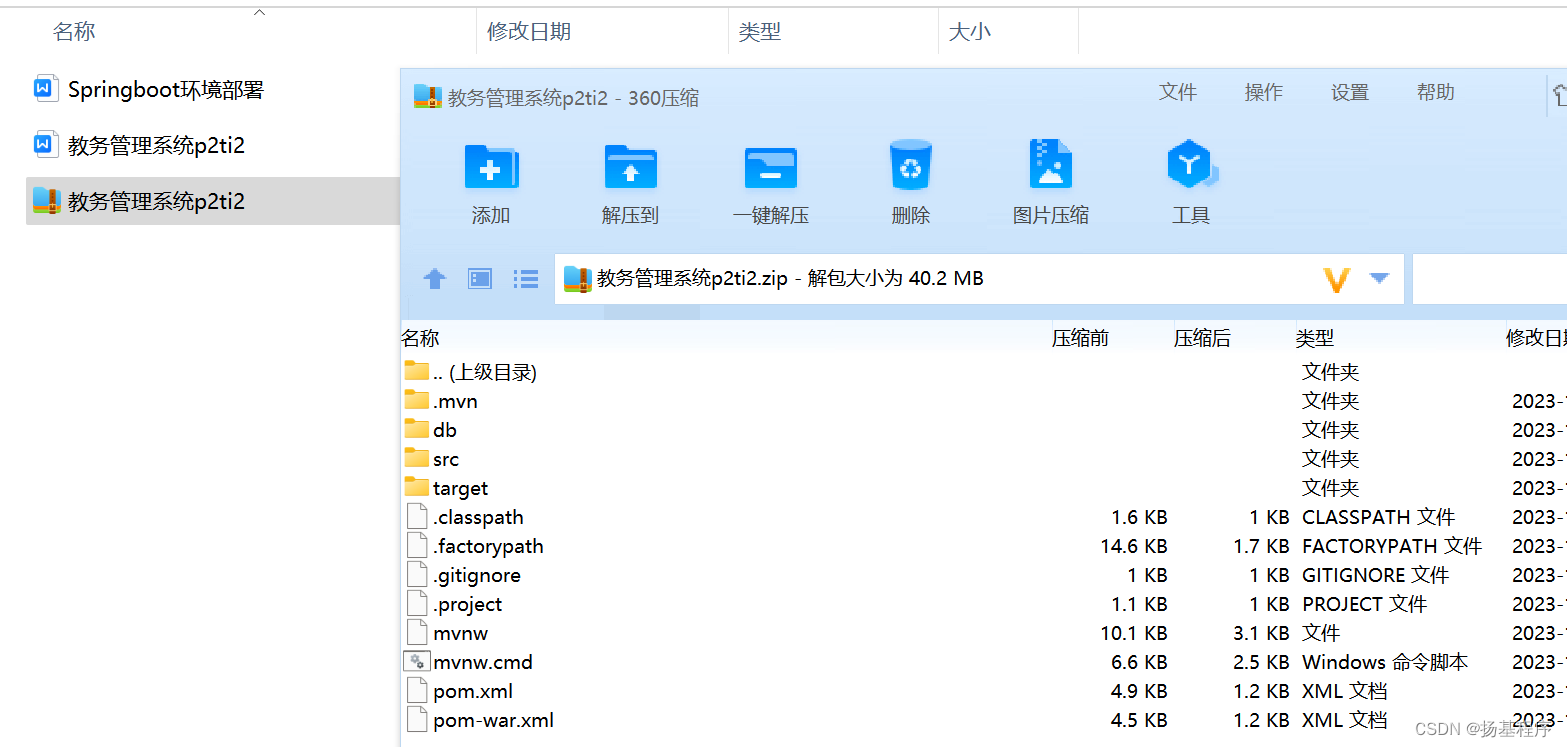Click the up-to-parent-folder arrow icon

[x=434, y=279]
